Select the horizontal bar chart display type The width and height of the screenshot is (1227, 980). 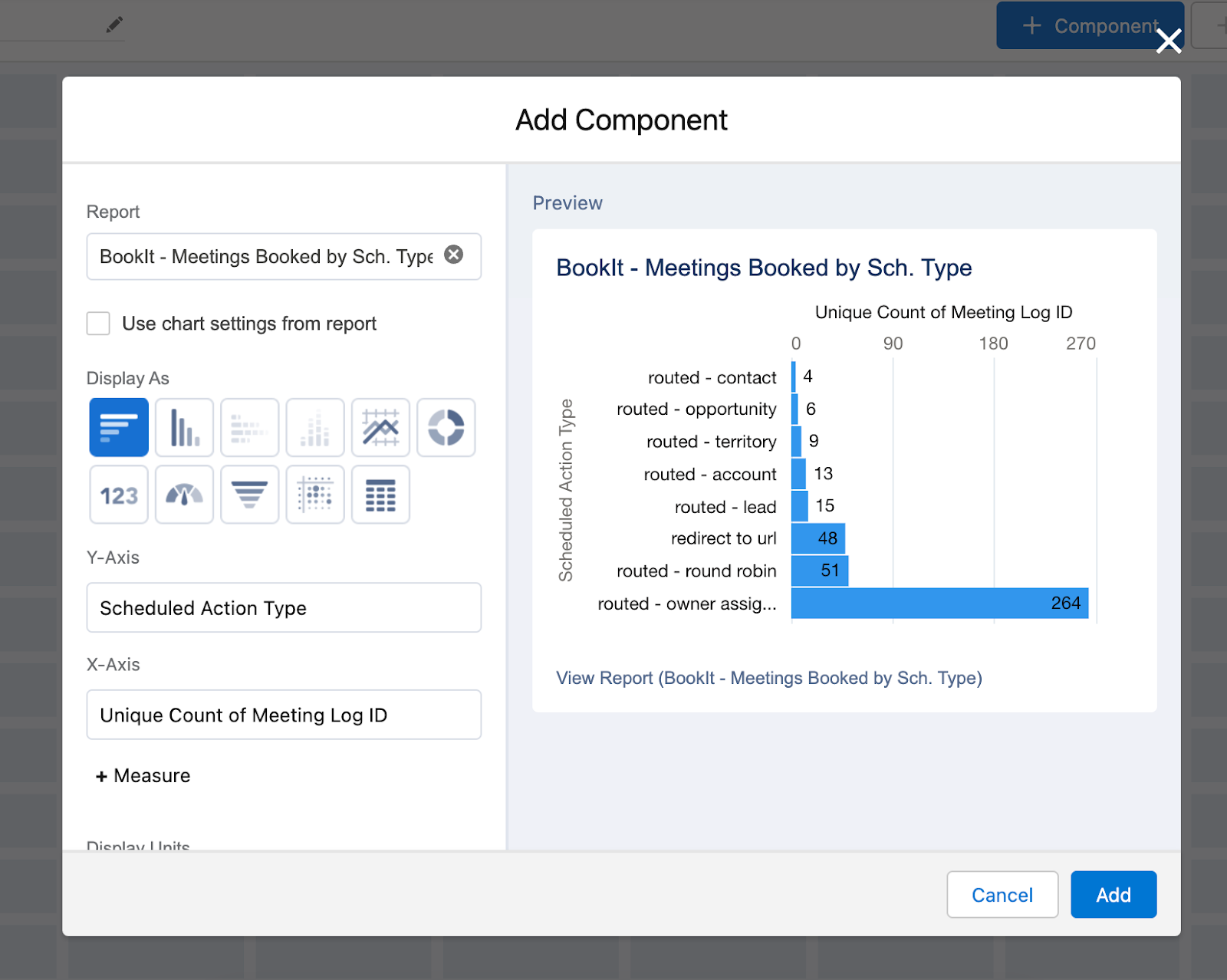119,427
